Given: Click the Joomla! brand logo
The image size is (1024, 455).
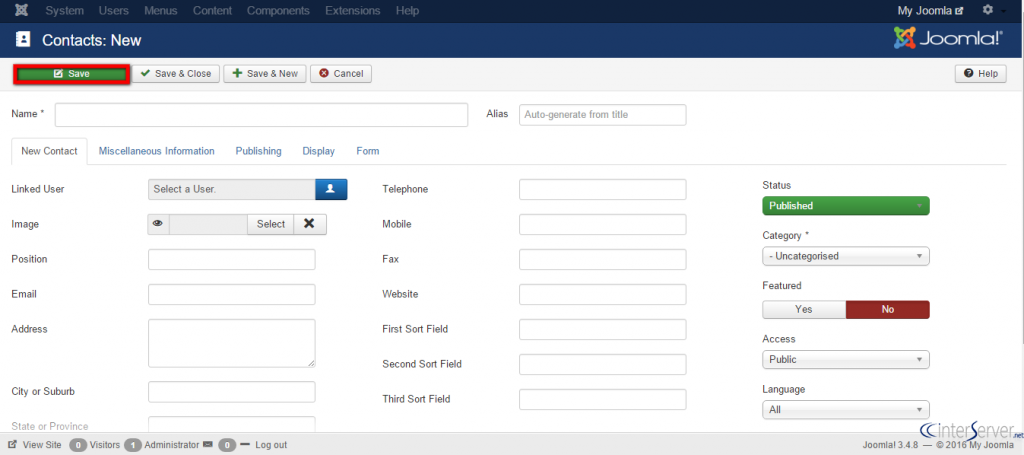Looking at the screenshot, I should 948,39.
